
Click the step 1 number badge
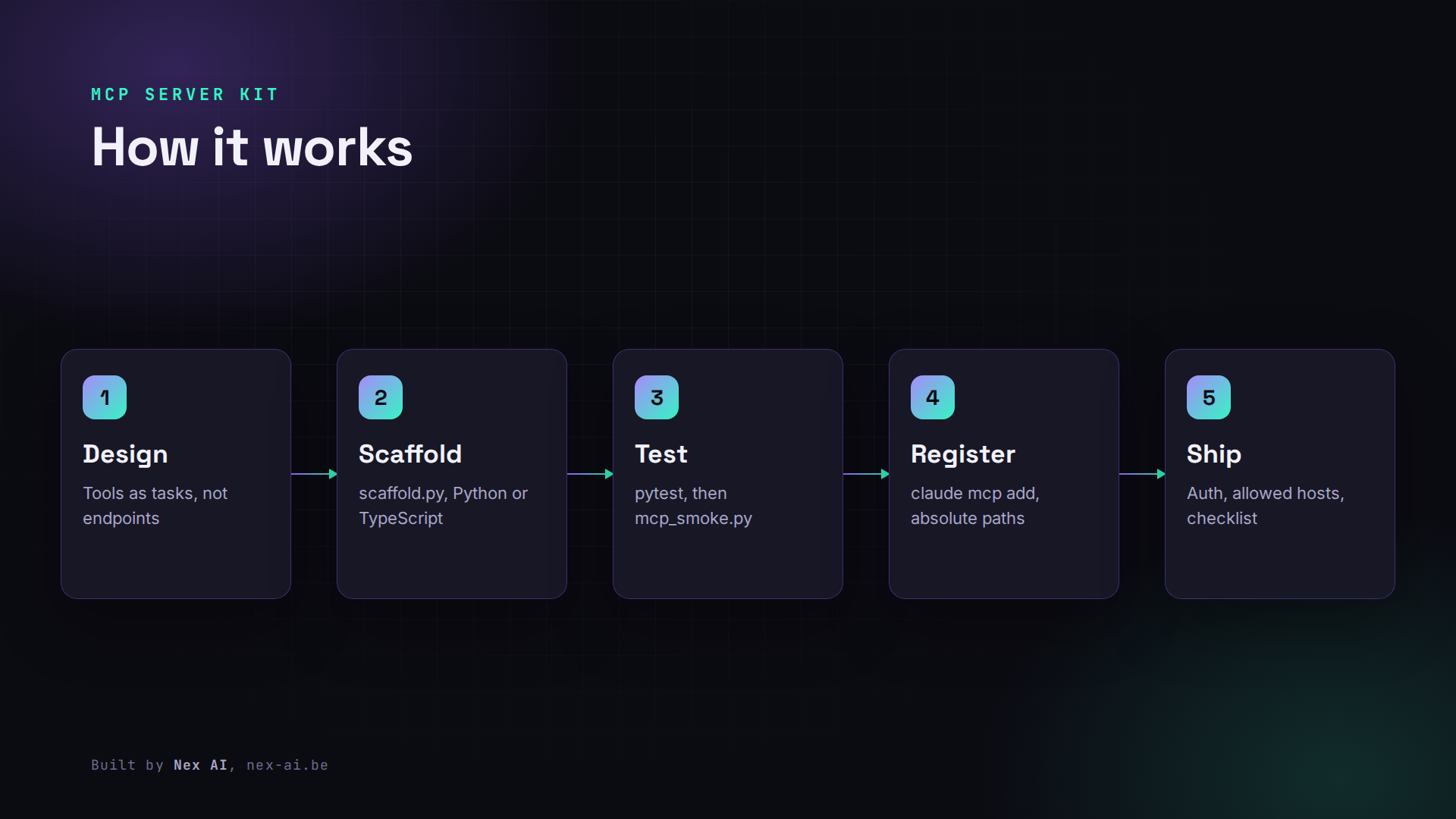[x=105, y=397]
